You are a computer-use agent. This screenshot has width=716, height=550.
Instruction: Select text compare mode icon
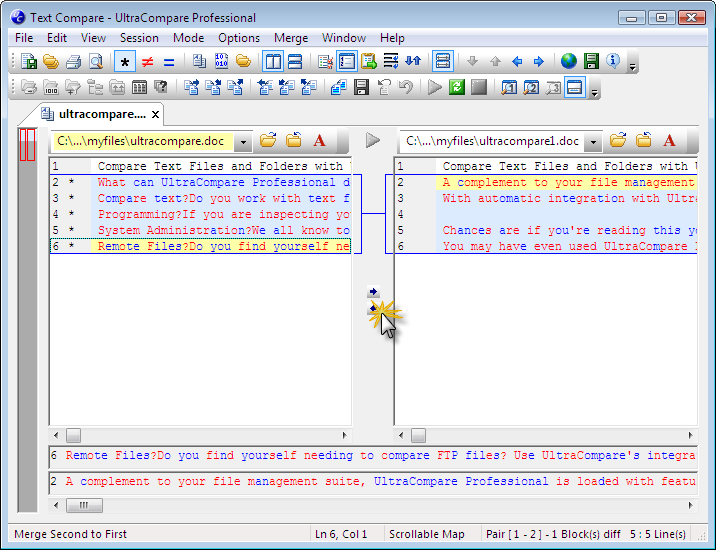tap(199, 61)
